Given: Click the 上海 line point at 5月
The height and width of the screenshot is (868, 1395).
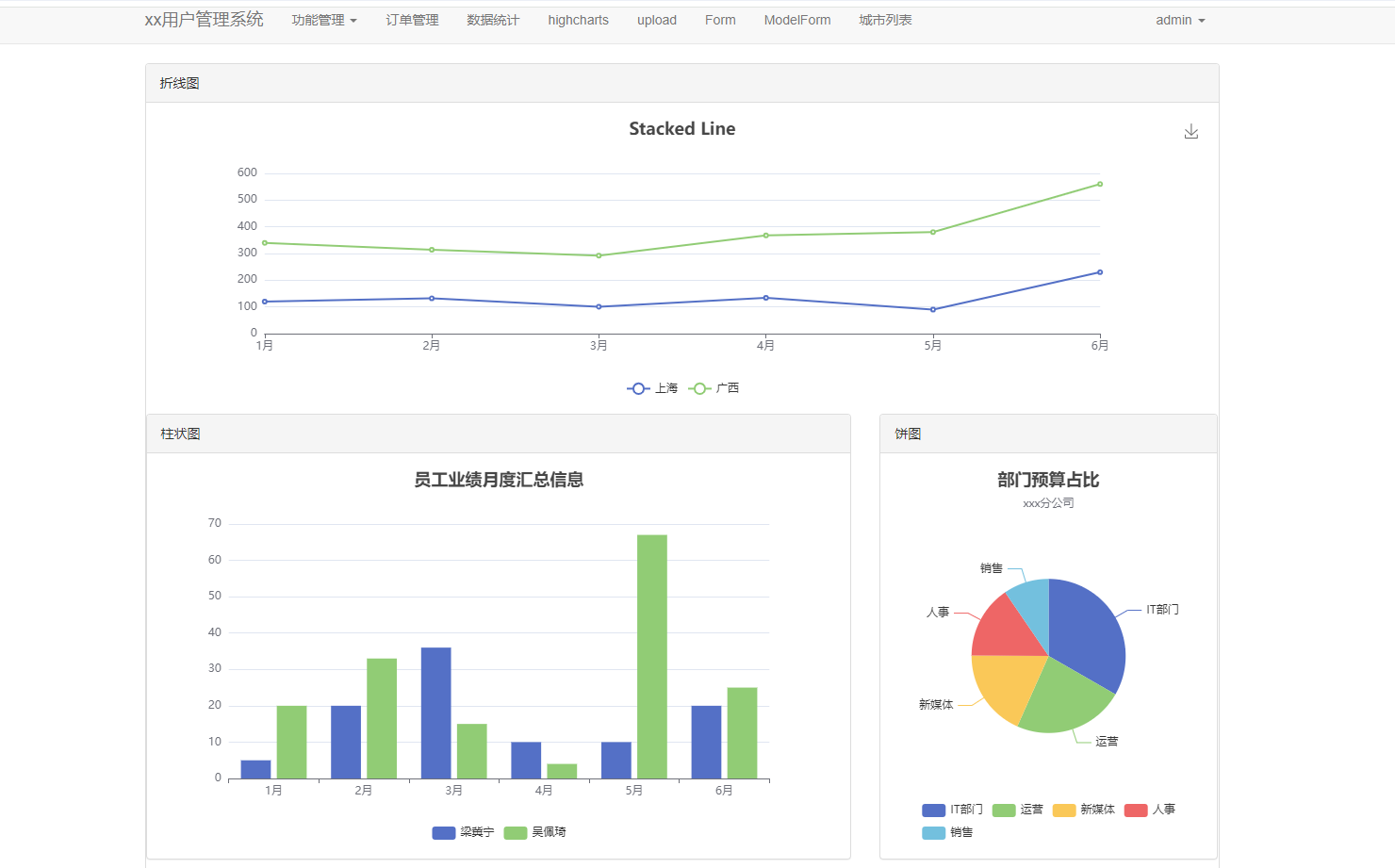Looking at the screenshot, I should (x=933, y=309).
